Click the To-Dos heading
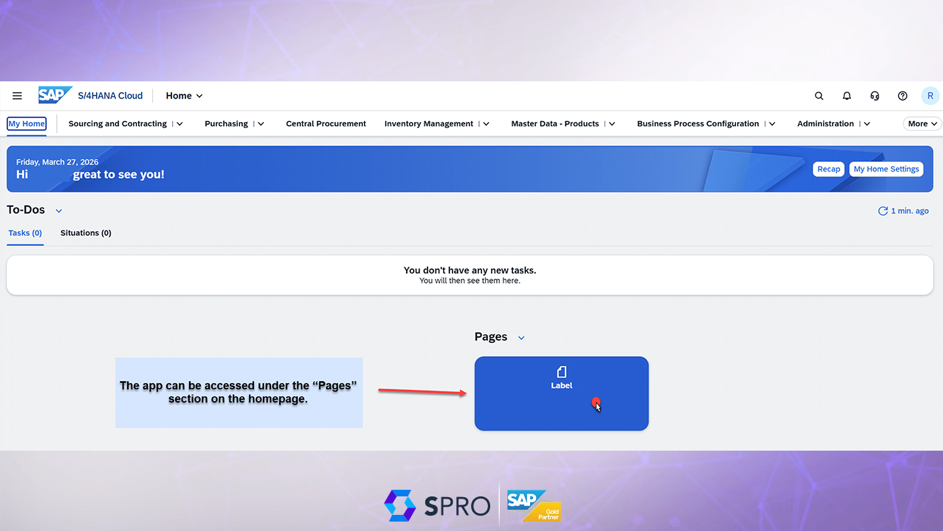This screenshot has width=943, height=531. tap(26, 210)
